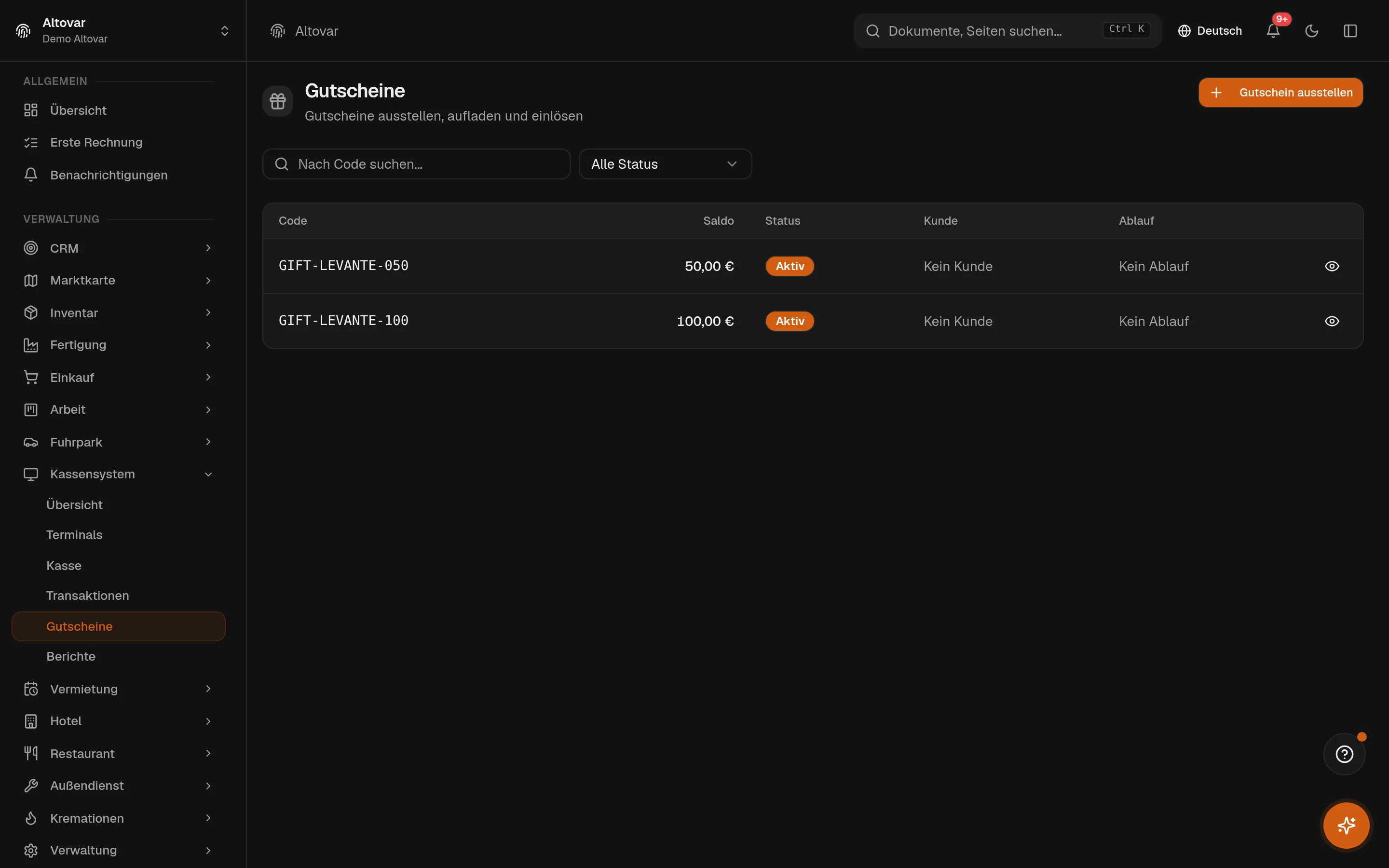Click the Einkauf shopping cart icon
This screenshot has width=1389, height=868.
coord(31,378)
